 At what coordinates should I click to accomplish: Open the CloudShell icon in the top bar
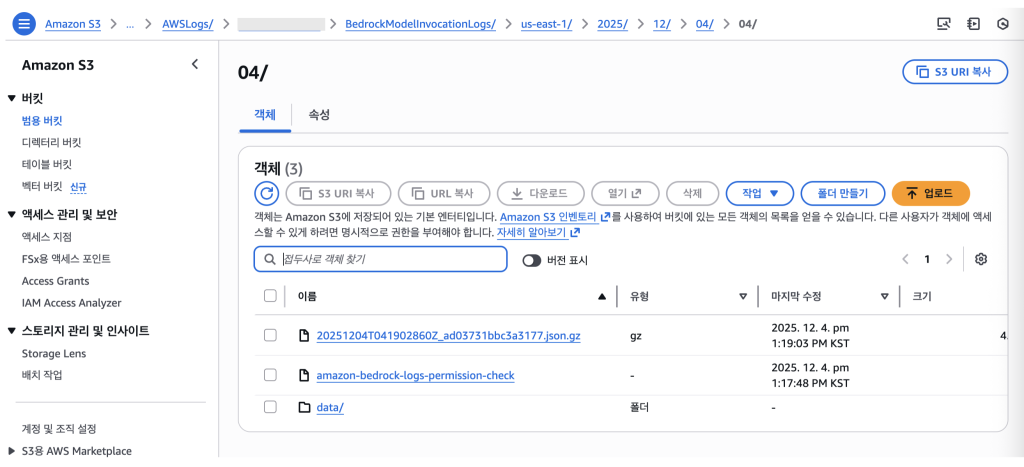pos(943,24)
